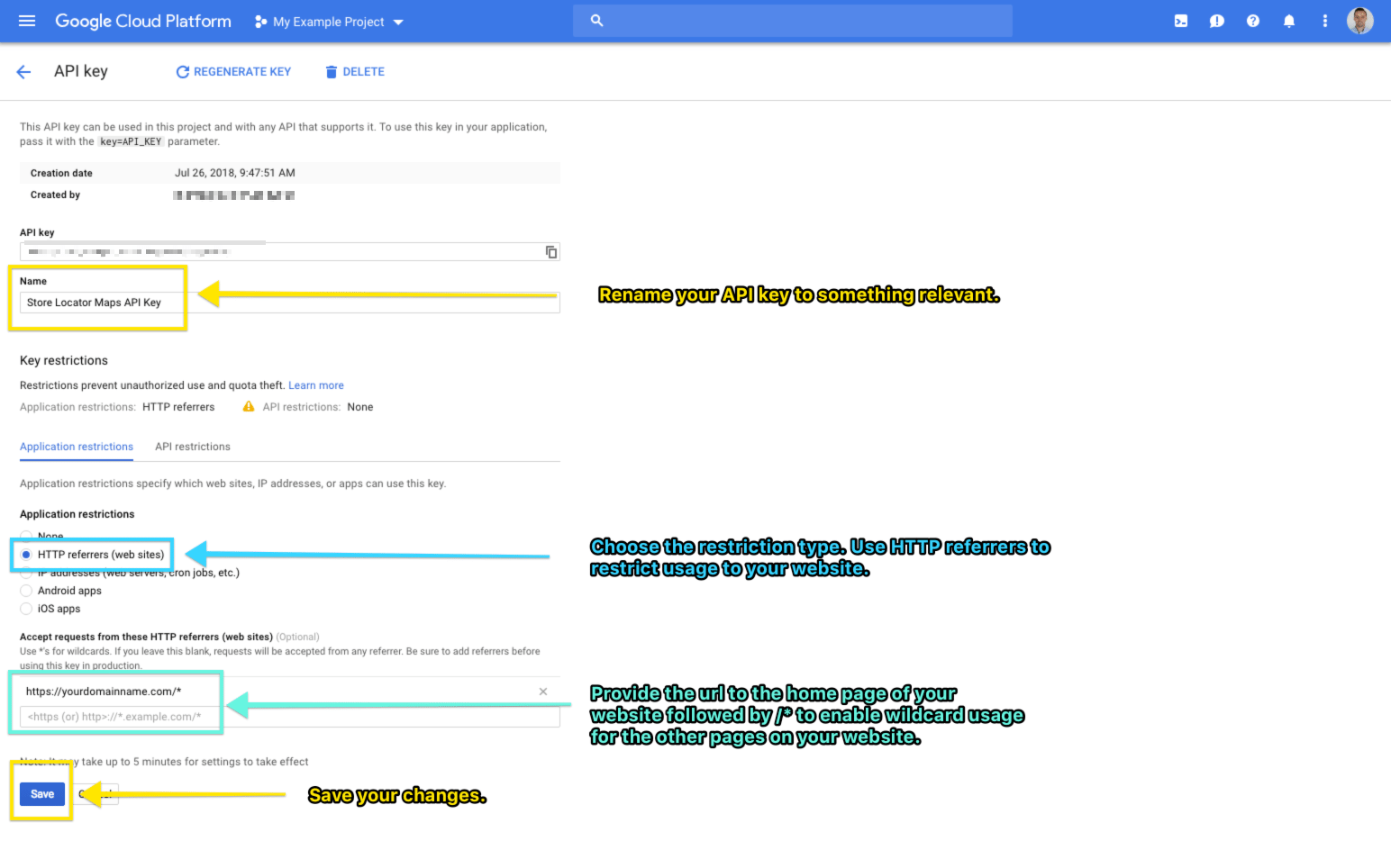Save the API key changes
The width and height of the screenshot is (1391, 868).
(41, 793)
